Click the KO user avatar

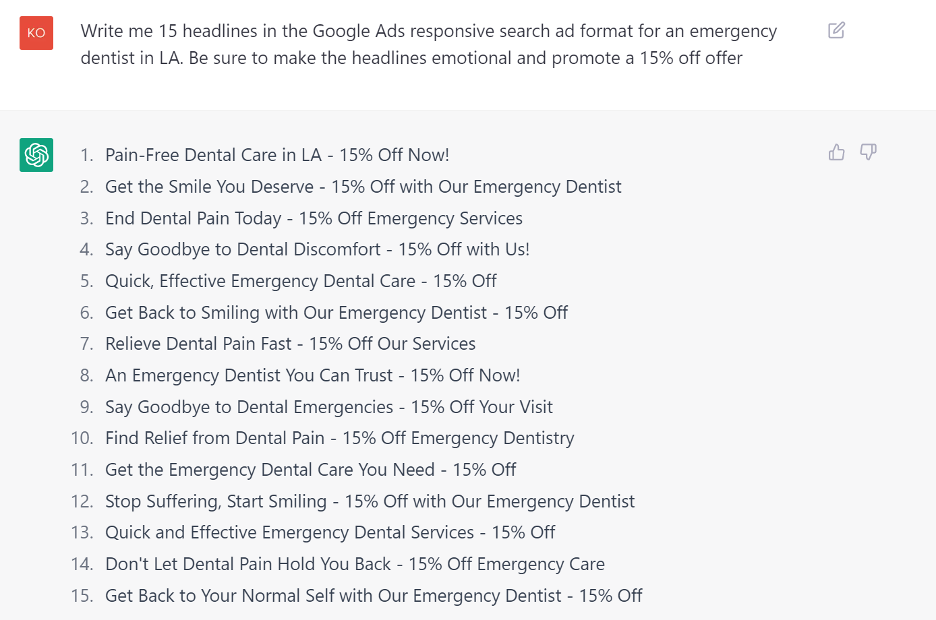[36, 33]
